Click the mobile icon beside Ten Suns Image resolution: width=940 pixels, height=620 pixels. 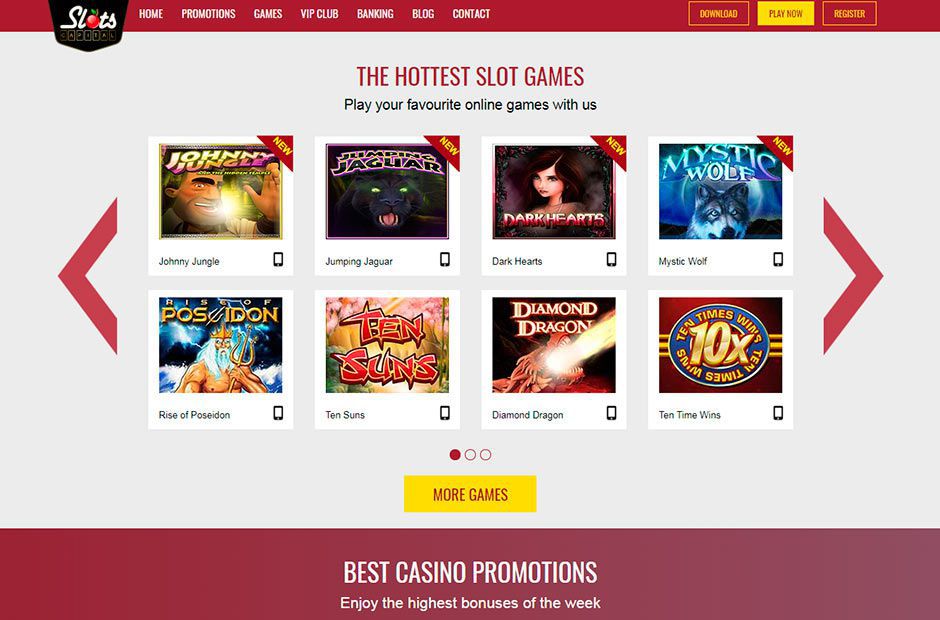tap(445, 413)
